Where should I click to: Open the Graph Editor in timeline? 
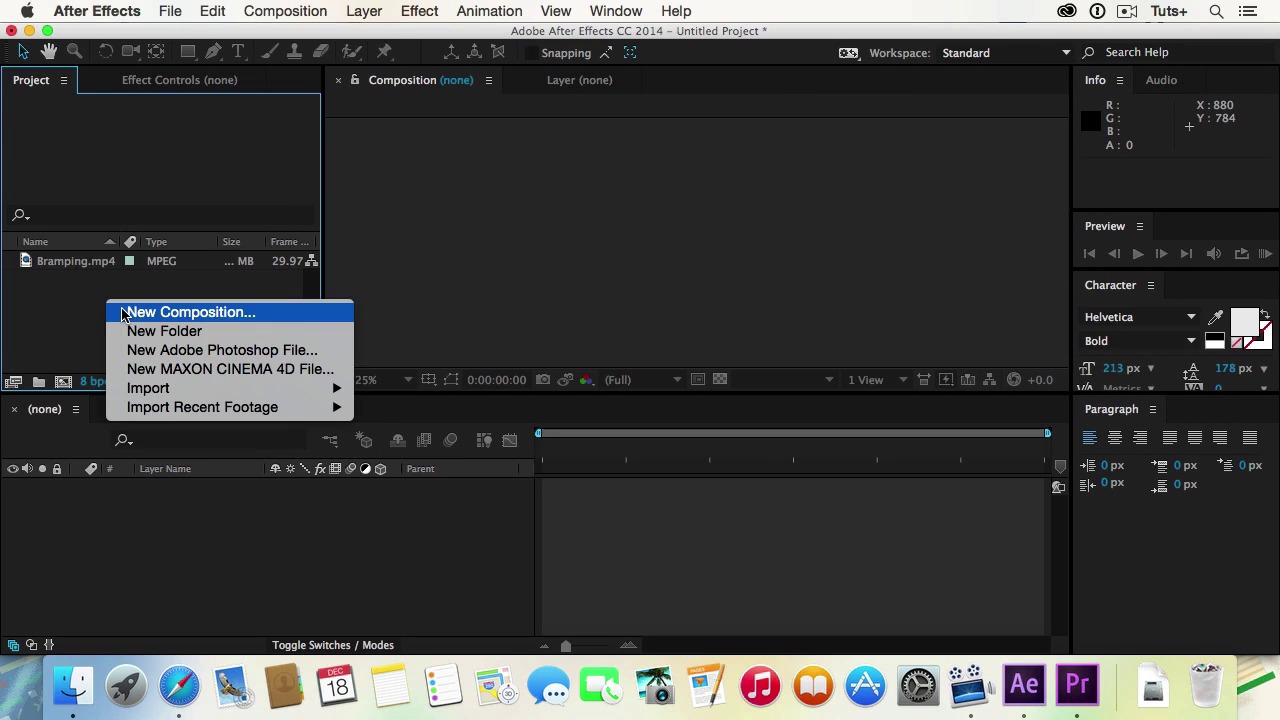[510, 440]
